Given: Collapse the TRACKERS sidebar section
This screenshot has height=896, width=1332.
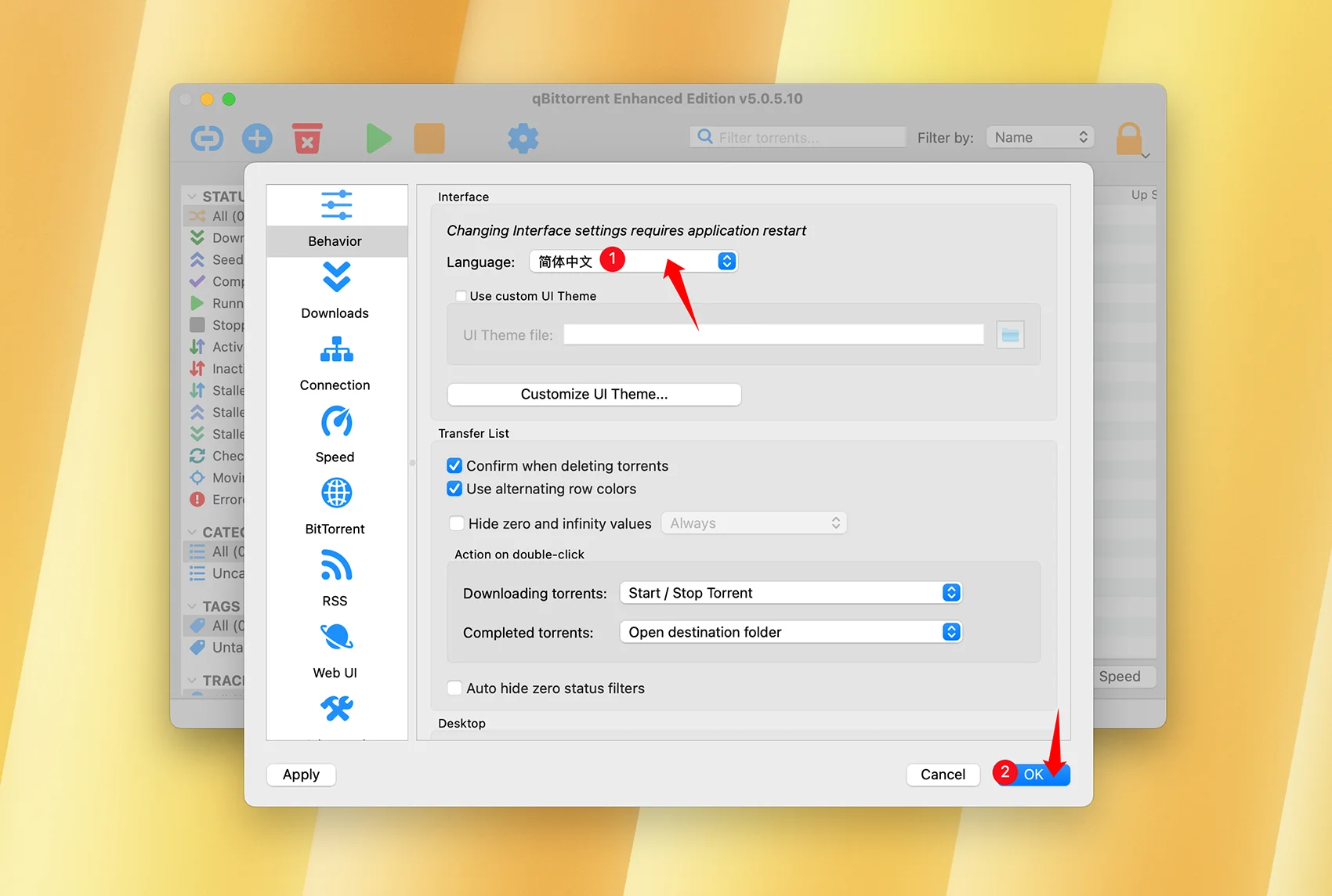Looking at the screenshot, I should click(x=192, y=680).
